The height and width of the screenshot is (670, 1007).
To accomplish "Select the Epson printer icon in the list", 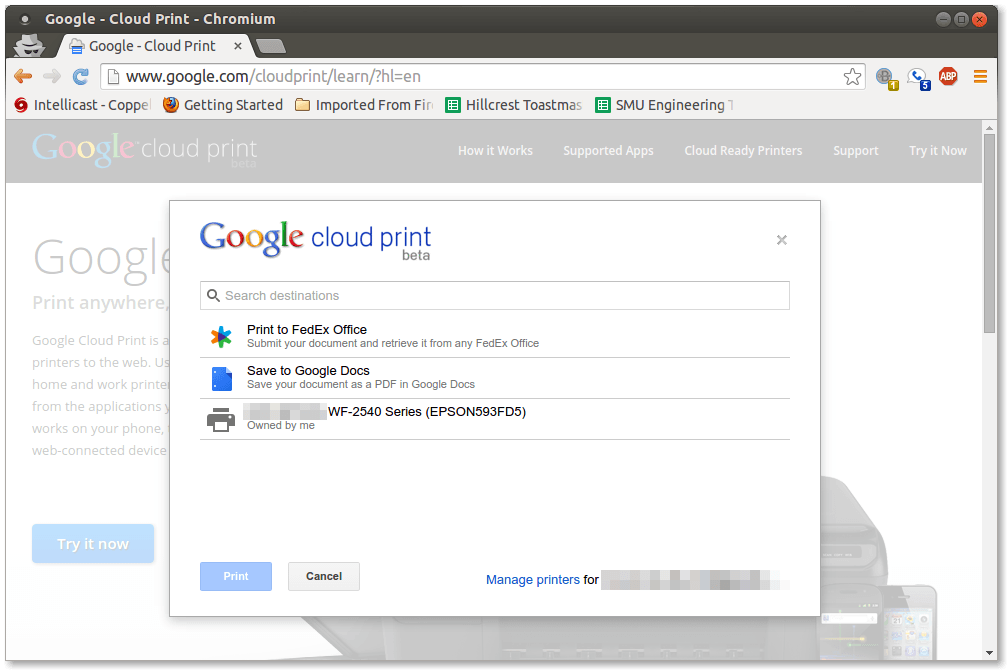I will [221, 419].
